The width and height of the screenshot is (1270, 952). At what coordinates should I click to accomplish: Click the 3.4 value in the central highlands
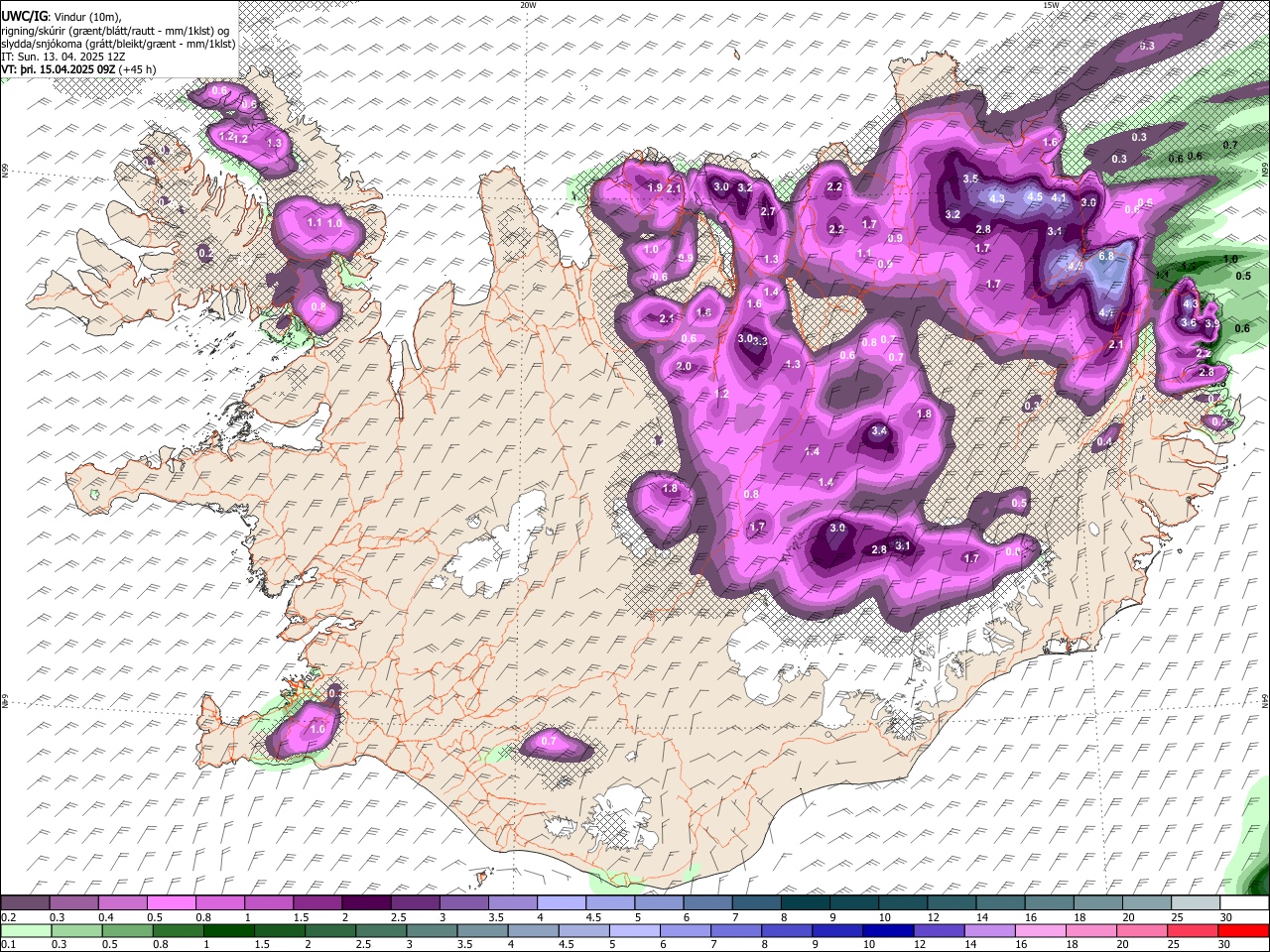(879, 431)
